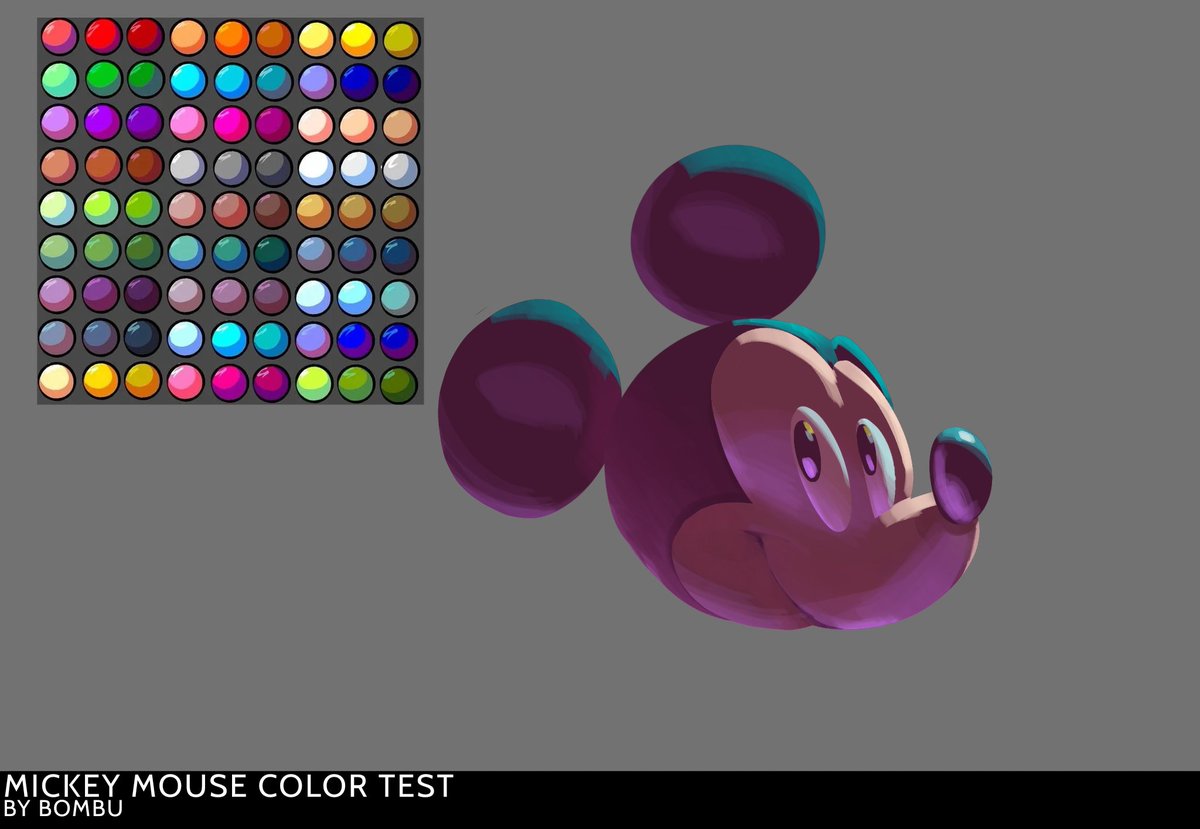
Task: Pick the dark blue swatch ending the sixth row
Action: pos(400,254)
